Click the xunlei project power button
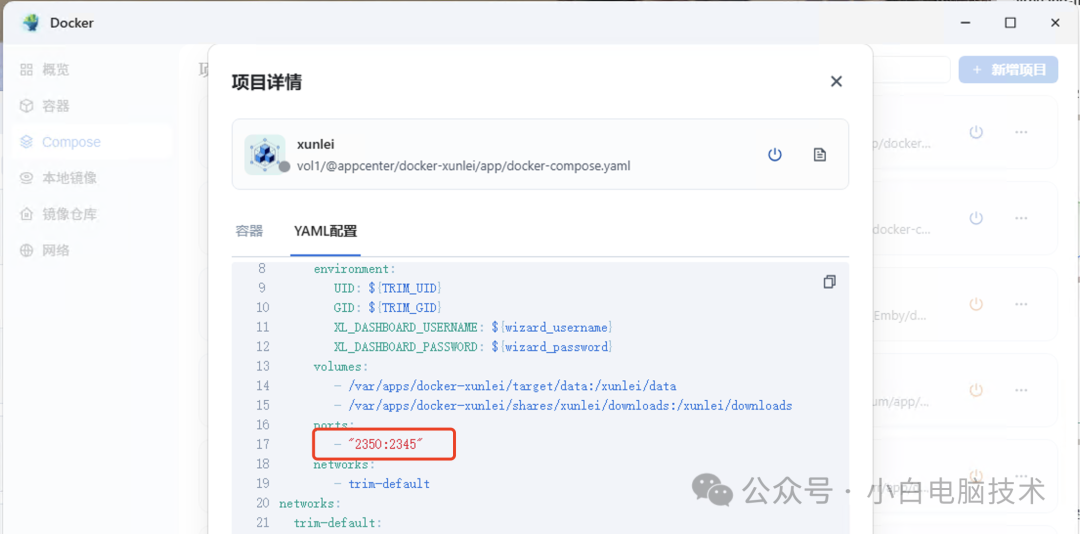Screen dimensions: 1080x534 [x=775, y=154]
